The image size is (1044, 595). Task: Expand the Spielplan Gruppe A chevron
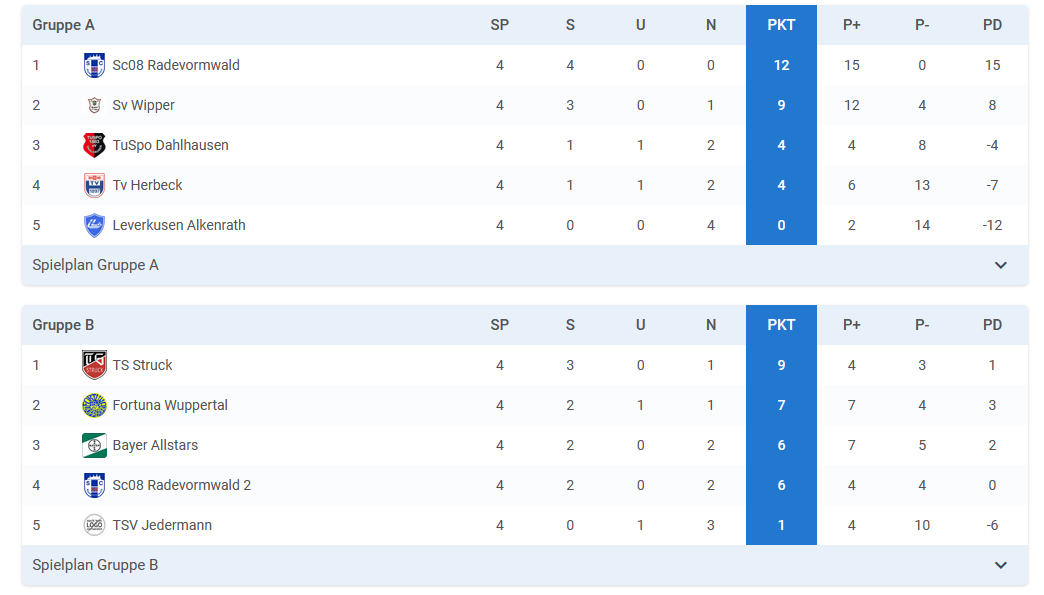pyautogui.click(x=1001, y=265)
